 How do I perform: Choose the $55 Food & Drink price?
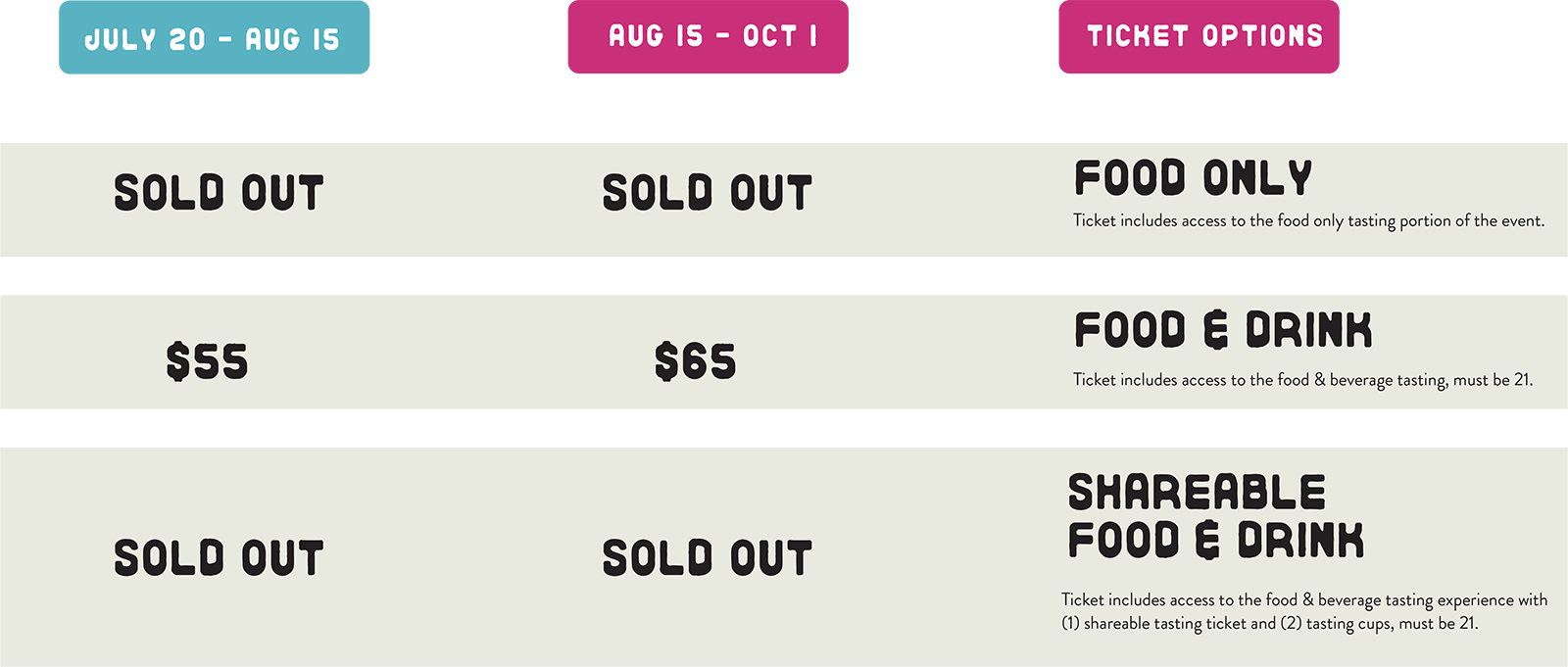coord(207,361)
